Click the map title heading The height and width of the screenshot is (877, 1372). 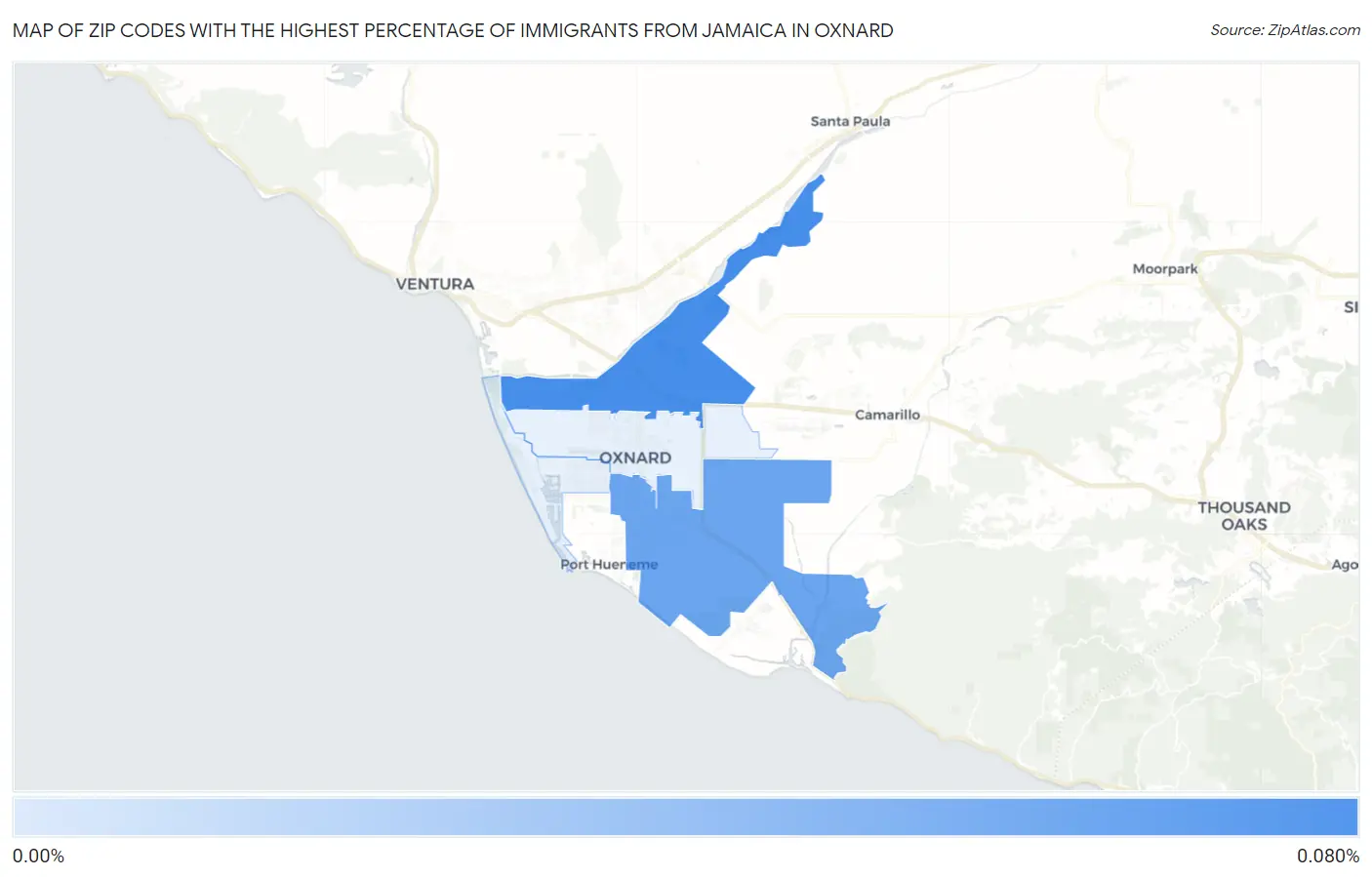point(453,30)
